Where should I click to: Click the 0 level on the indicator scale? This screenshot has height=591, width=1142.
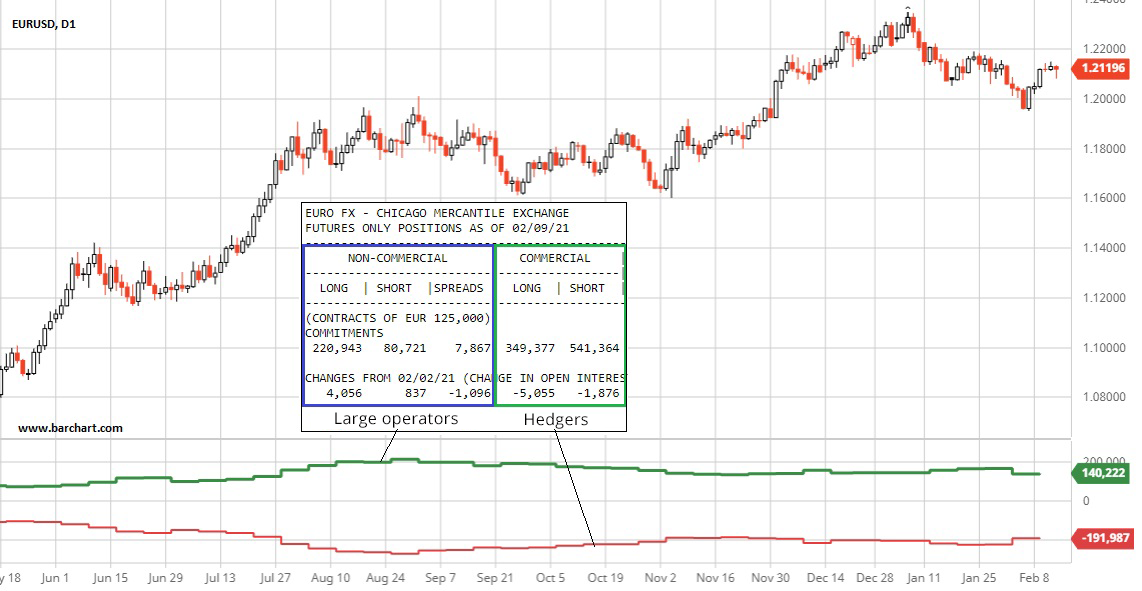[1086, 501]
